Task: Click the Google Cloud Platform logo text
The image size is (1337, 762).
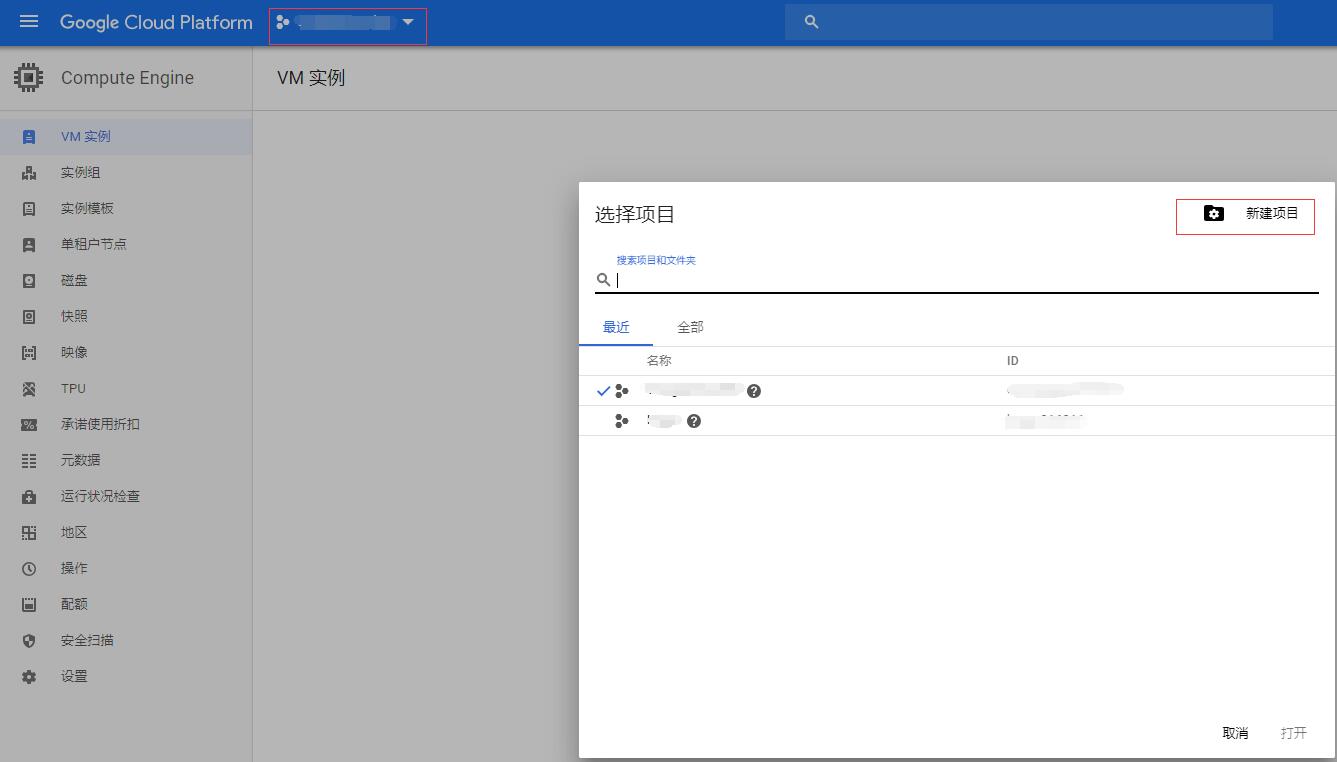Action: [156, 22]
